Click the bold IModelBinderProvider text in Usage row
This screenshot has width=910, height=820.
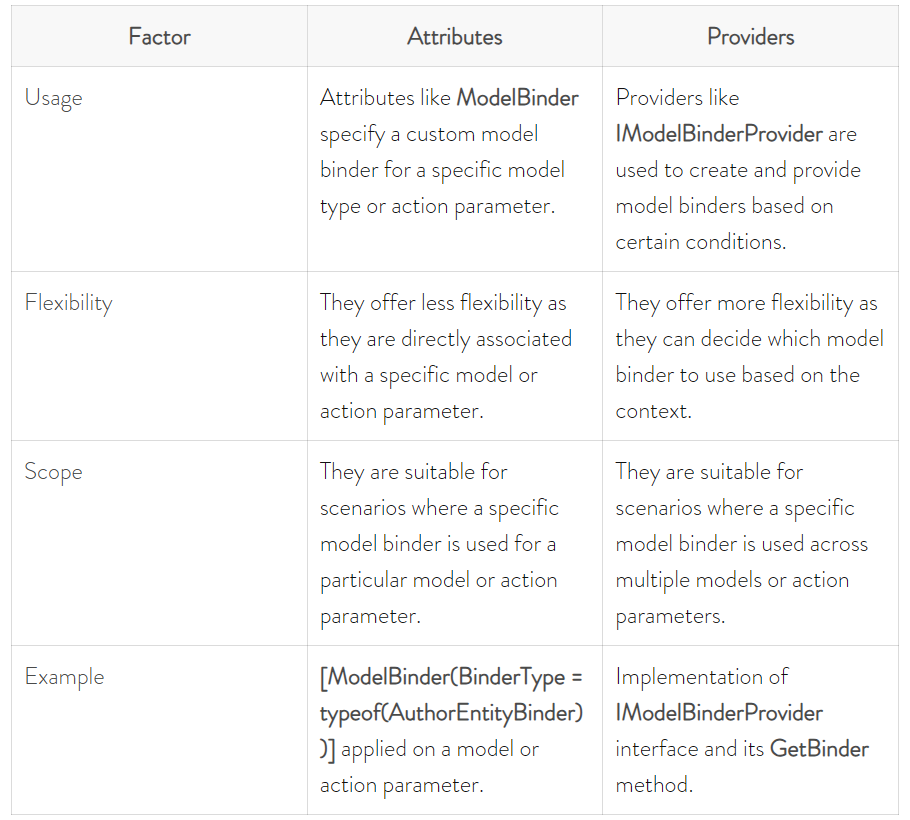tap(719, 134)
